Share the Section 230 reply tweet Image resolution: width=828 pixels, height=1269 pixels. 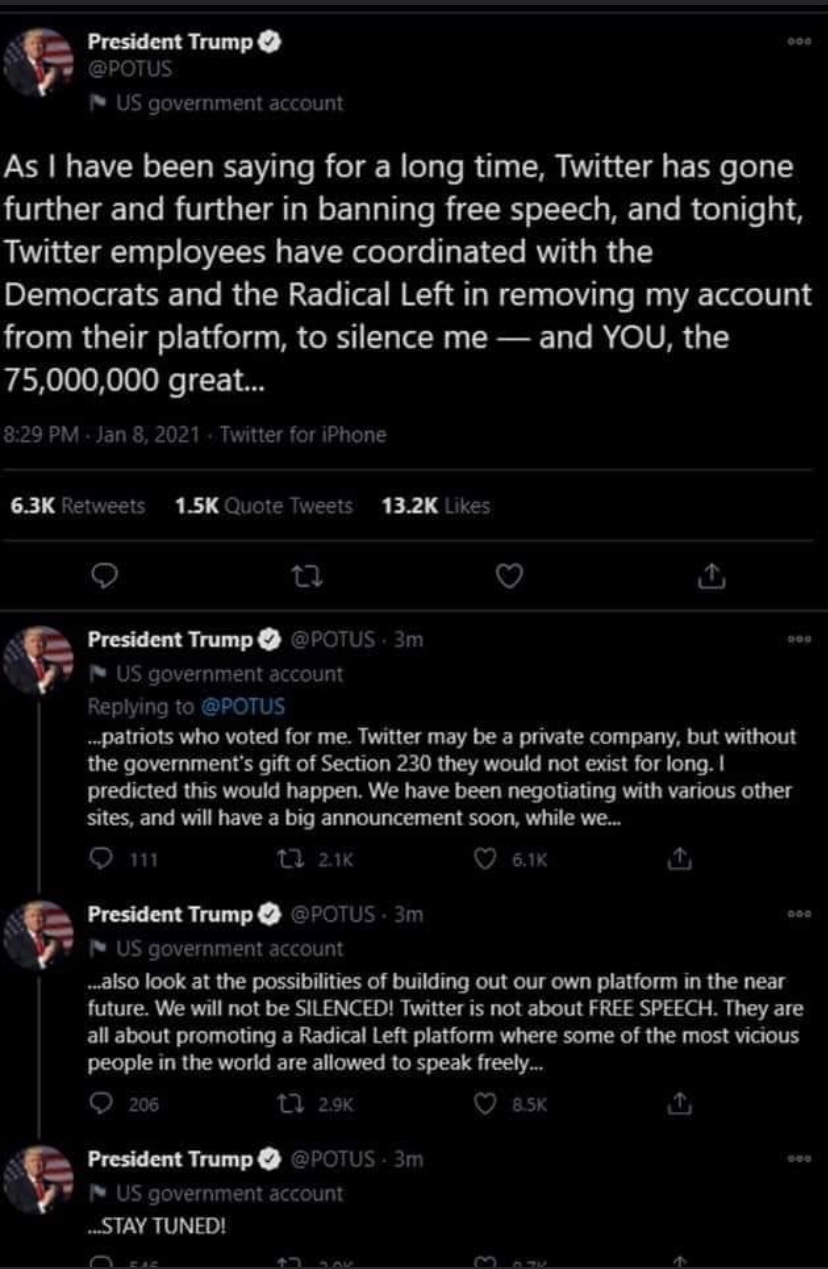tap(679, 858)
